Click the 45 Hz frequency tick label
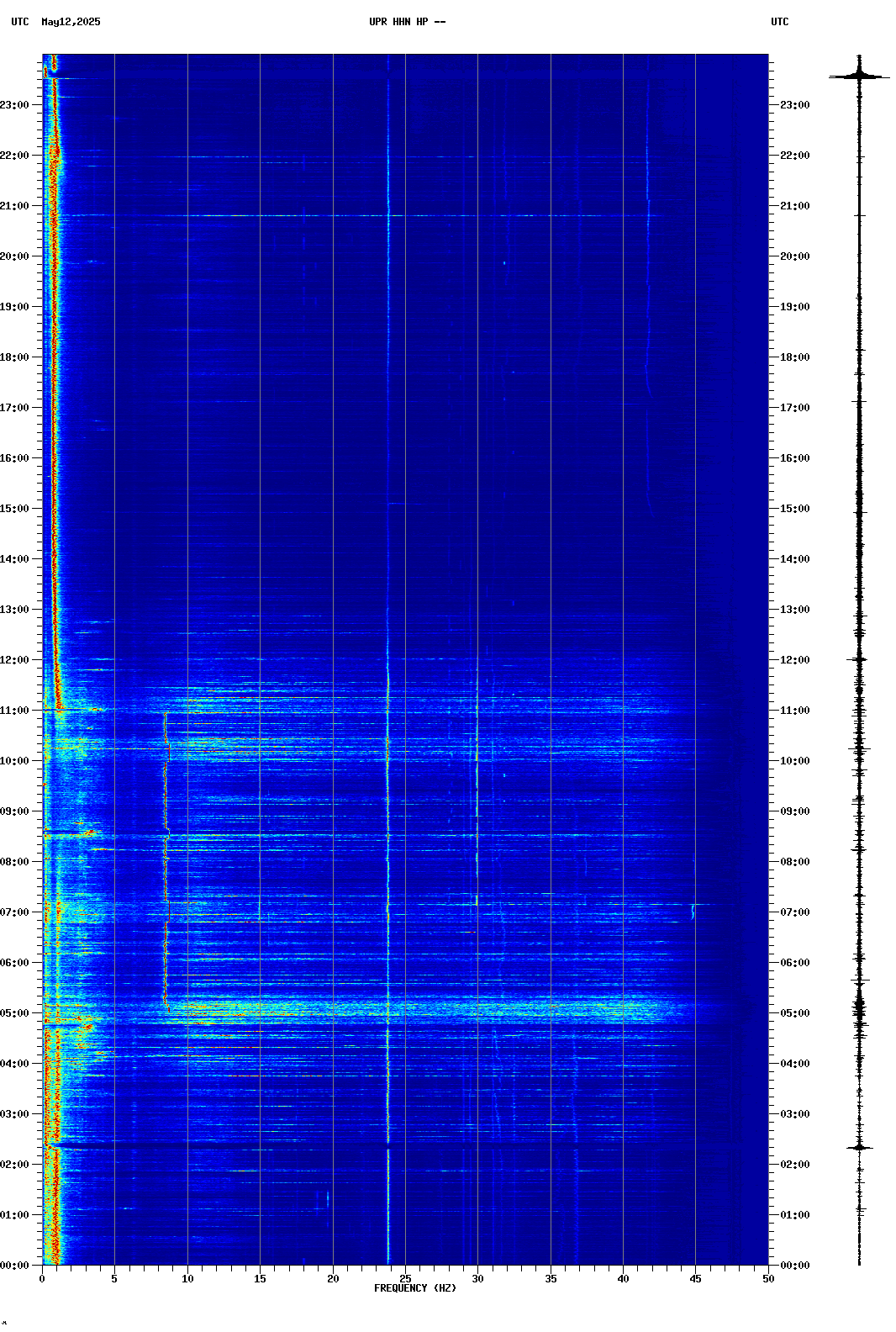 coord(695,1279)
